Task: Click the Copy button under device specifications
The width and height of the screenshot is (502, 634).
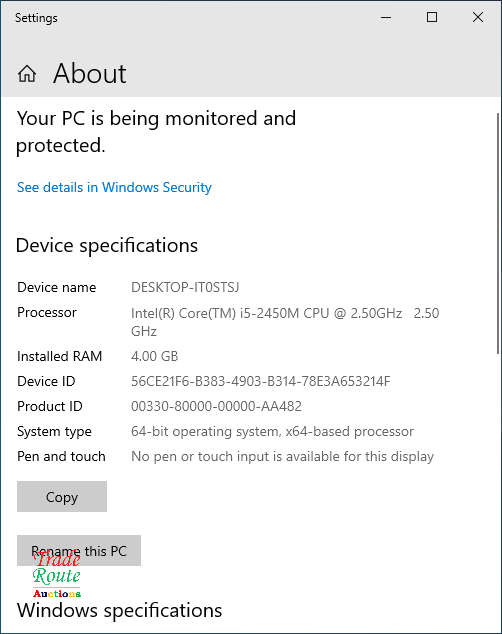Action: click(x=62, y=497)
